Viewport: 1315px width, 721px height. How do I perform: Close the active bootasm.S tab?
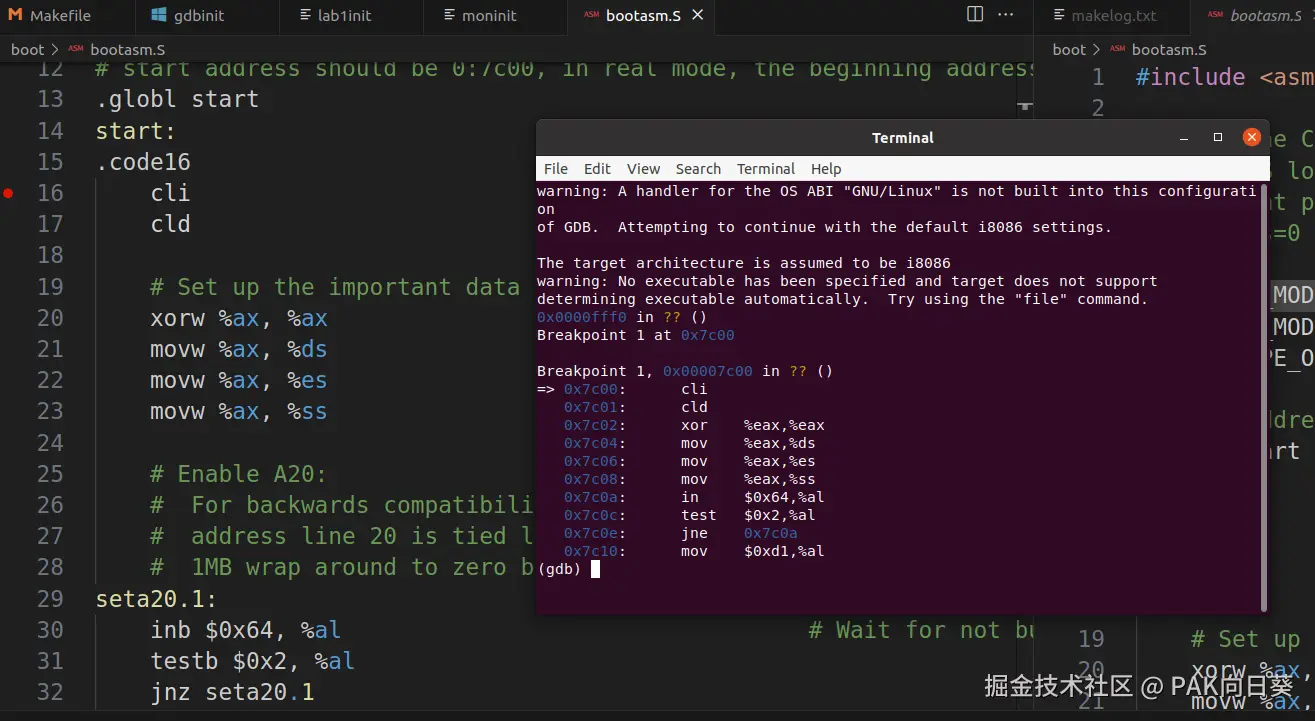coord(698,16)
